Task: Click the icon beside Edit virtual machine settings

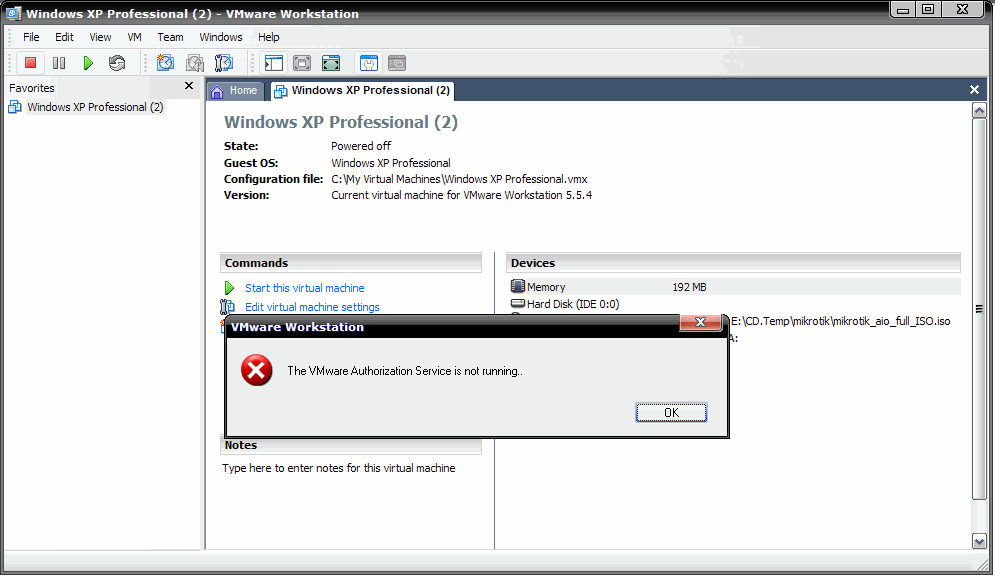Action: [x=227, y=307]
